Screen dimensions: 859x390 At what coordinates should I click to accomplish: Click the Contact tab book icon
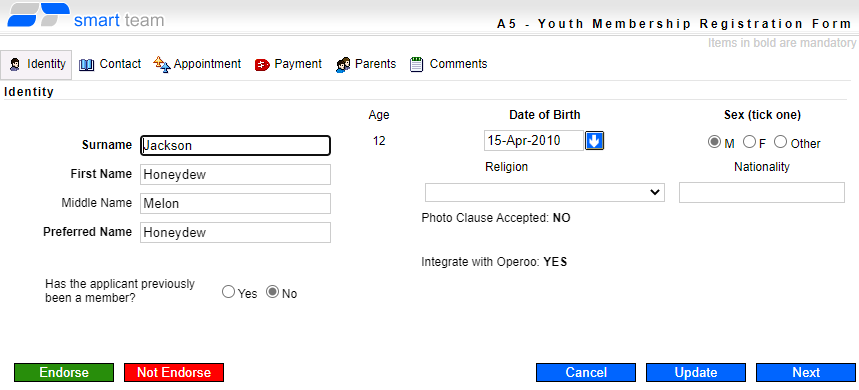[x=87, y=65]
